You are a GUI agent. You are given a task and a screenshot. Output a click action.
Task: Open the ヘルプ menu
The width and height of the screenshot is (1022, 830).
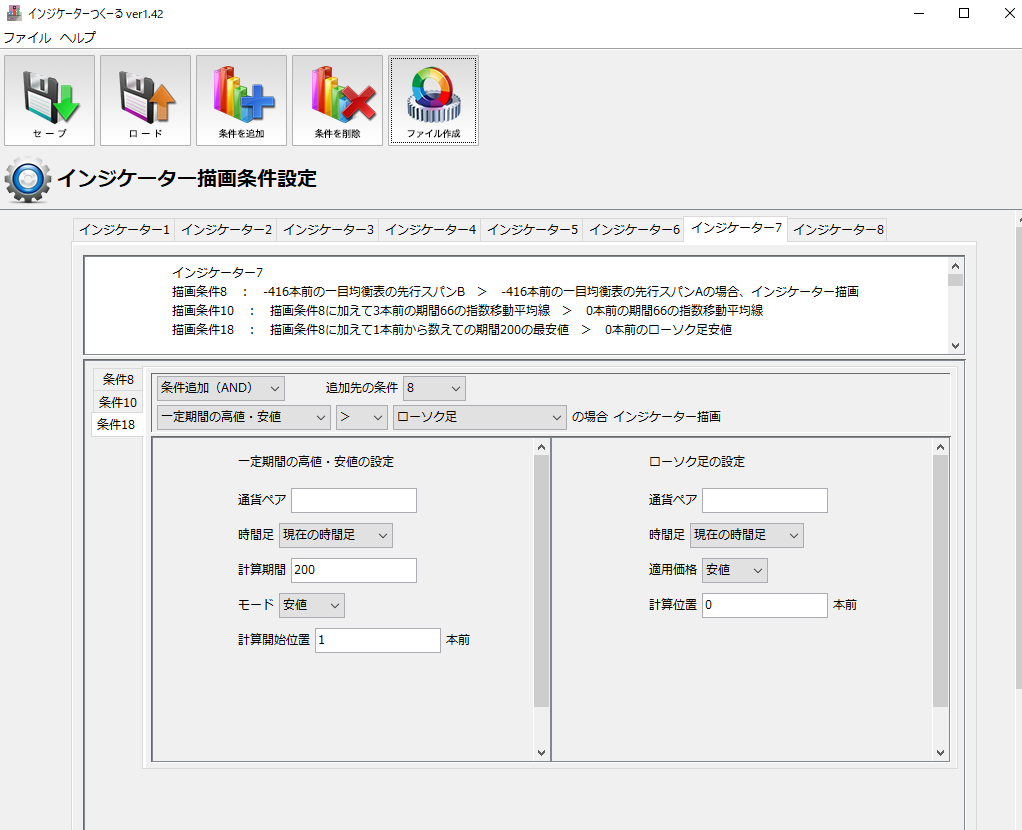coord(78,37)
